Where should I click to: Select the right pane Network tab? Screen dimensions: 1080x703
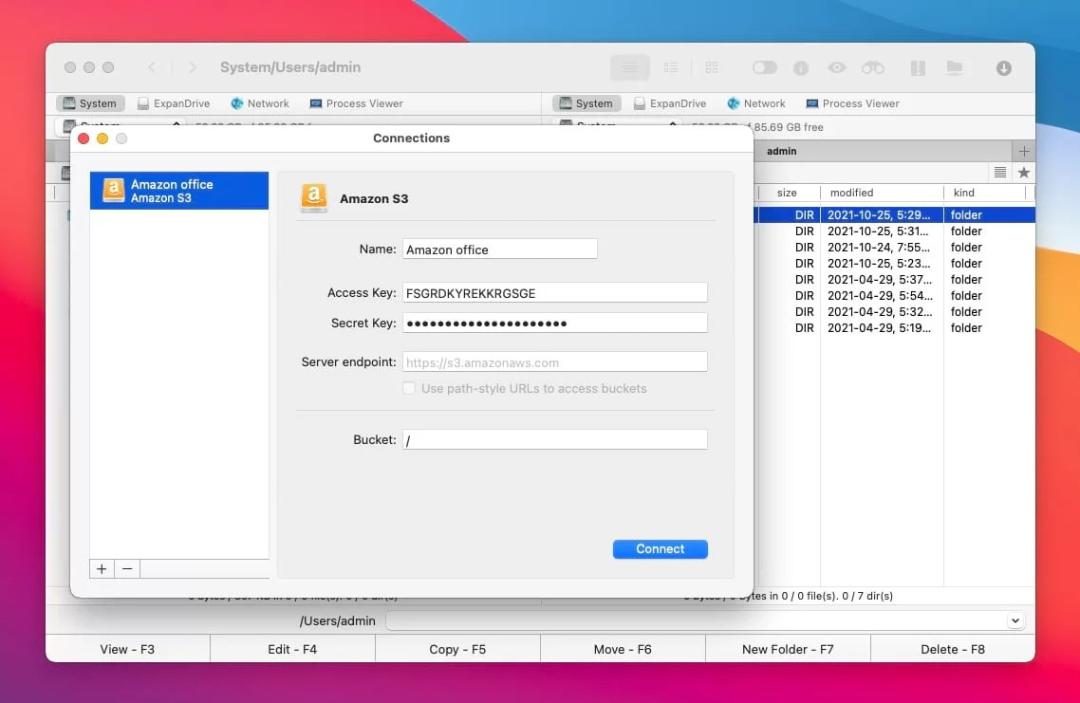point(756,103)
